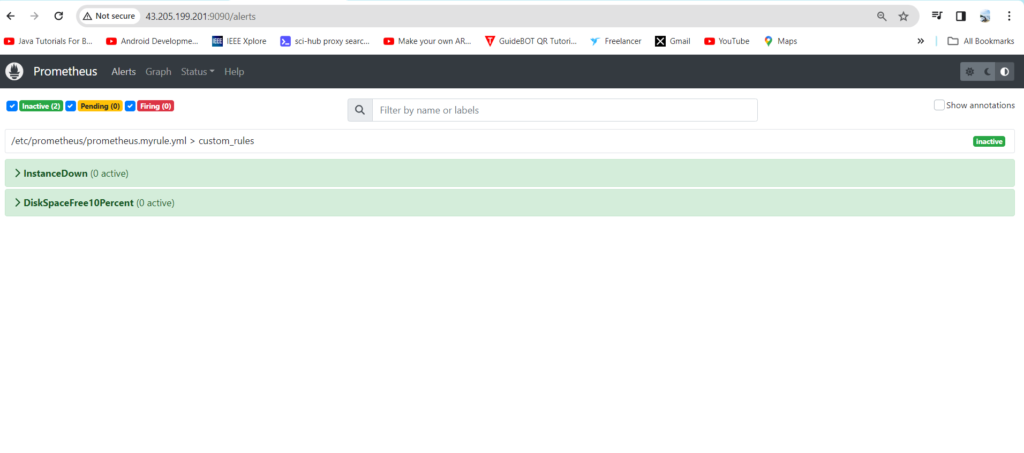This screenshot has height=453, width=1024.
Task: Open Make your own AR bookmark
Action: tap(428, 41)
